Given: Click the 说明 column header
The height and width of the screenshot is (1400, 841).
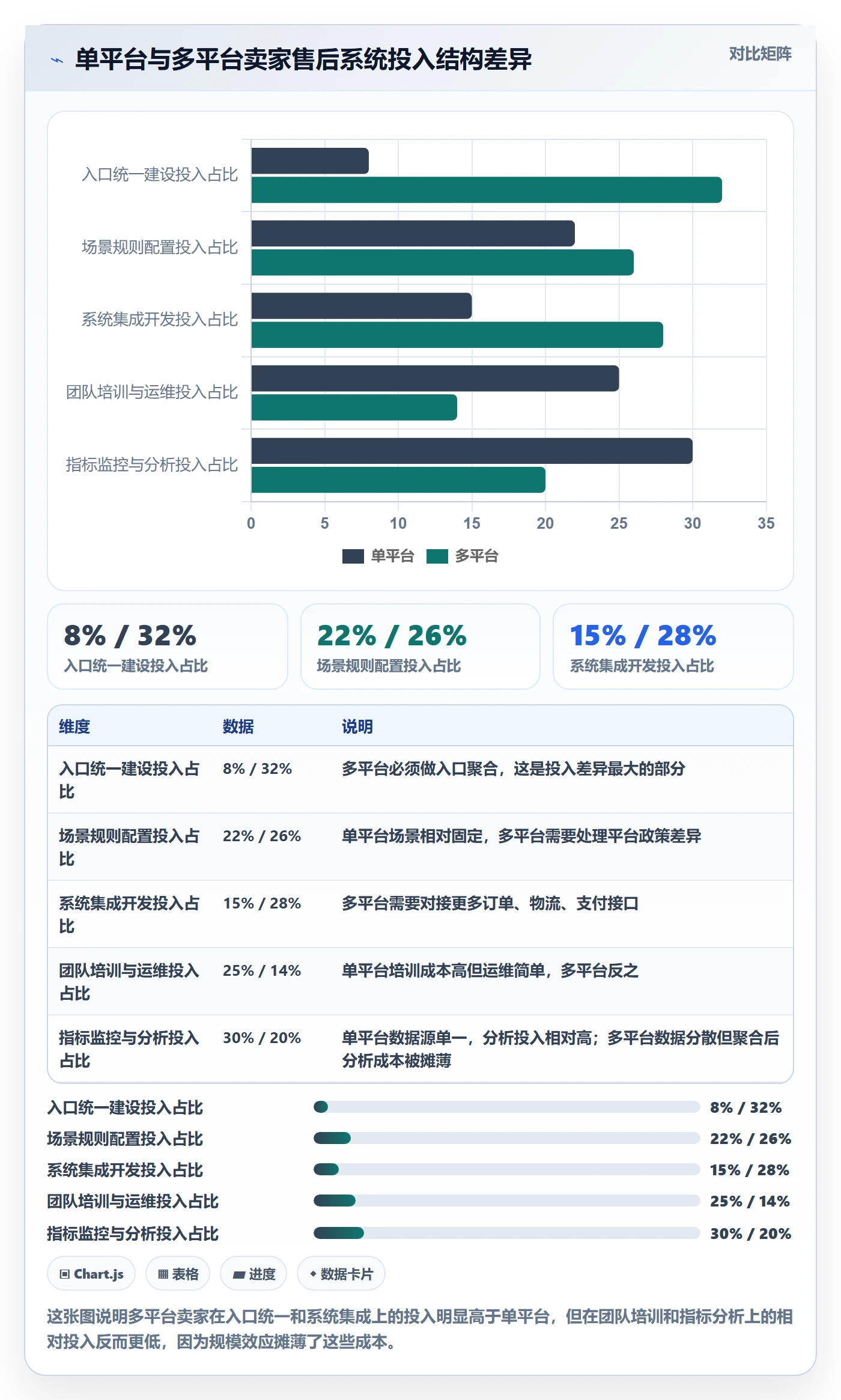Looking at the screenshot, I should click(357, 726).
